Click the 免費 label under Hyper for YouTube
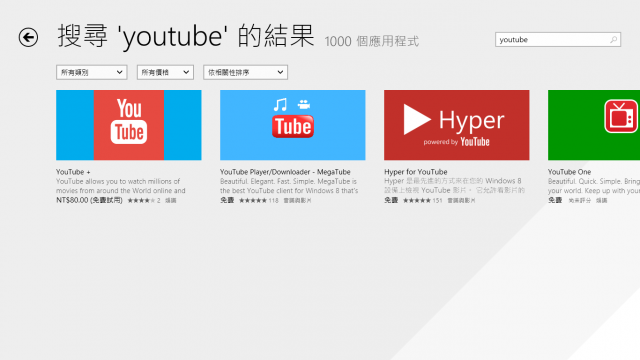 pos(391,200)
